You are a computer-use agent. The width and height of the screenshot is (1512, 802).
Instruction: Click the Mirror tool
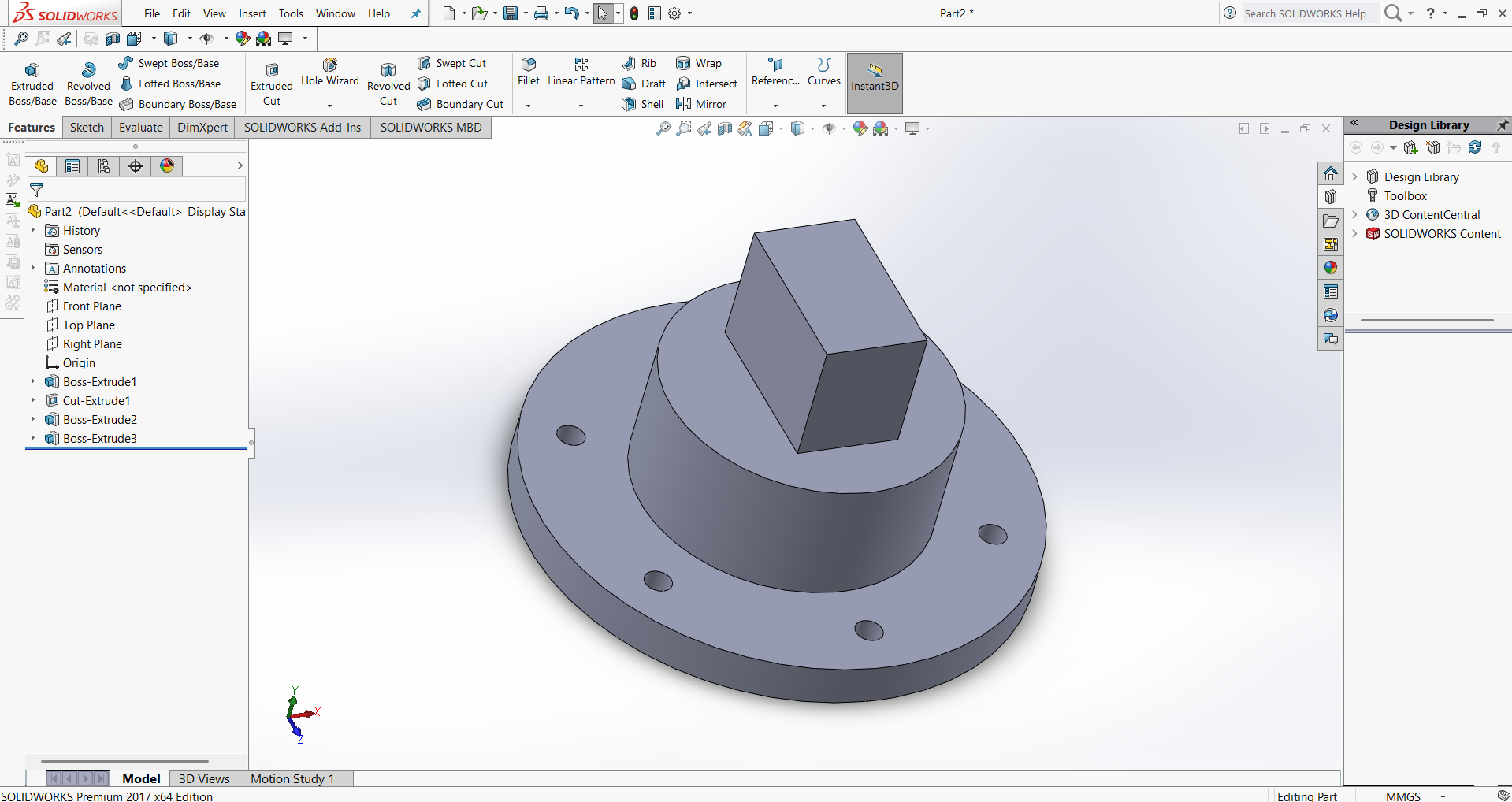(701, 104)
